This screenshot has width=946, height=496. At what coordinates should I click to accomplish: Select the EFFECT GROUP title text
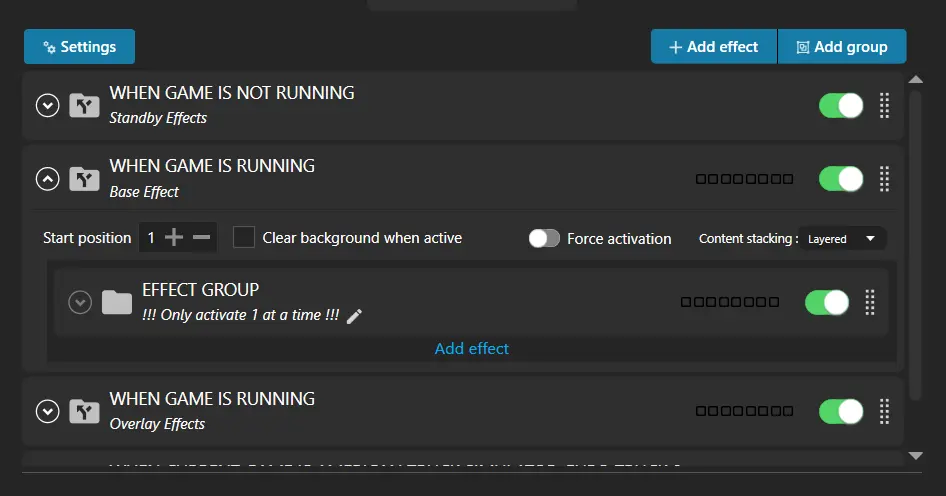tap(200, 290)
